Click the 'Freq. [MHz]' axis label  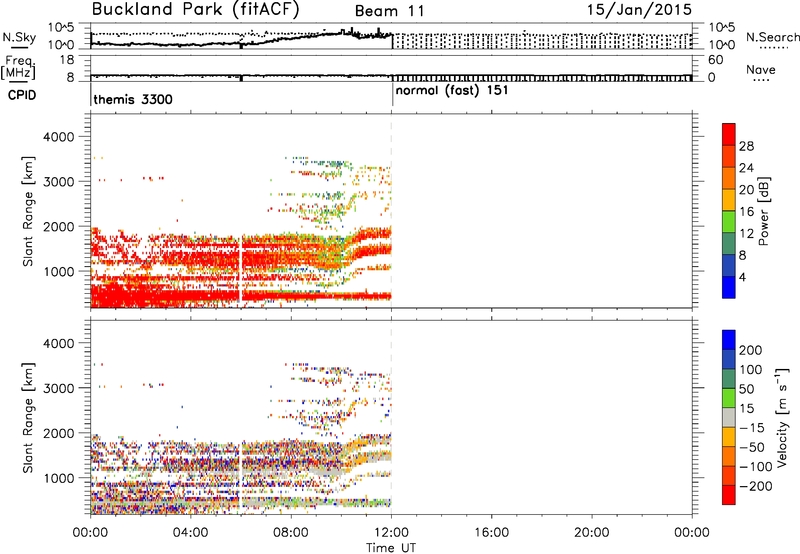point(18,68)
